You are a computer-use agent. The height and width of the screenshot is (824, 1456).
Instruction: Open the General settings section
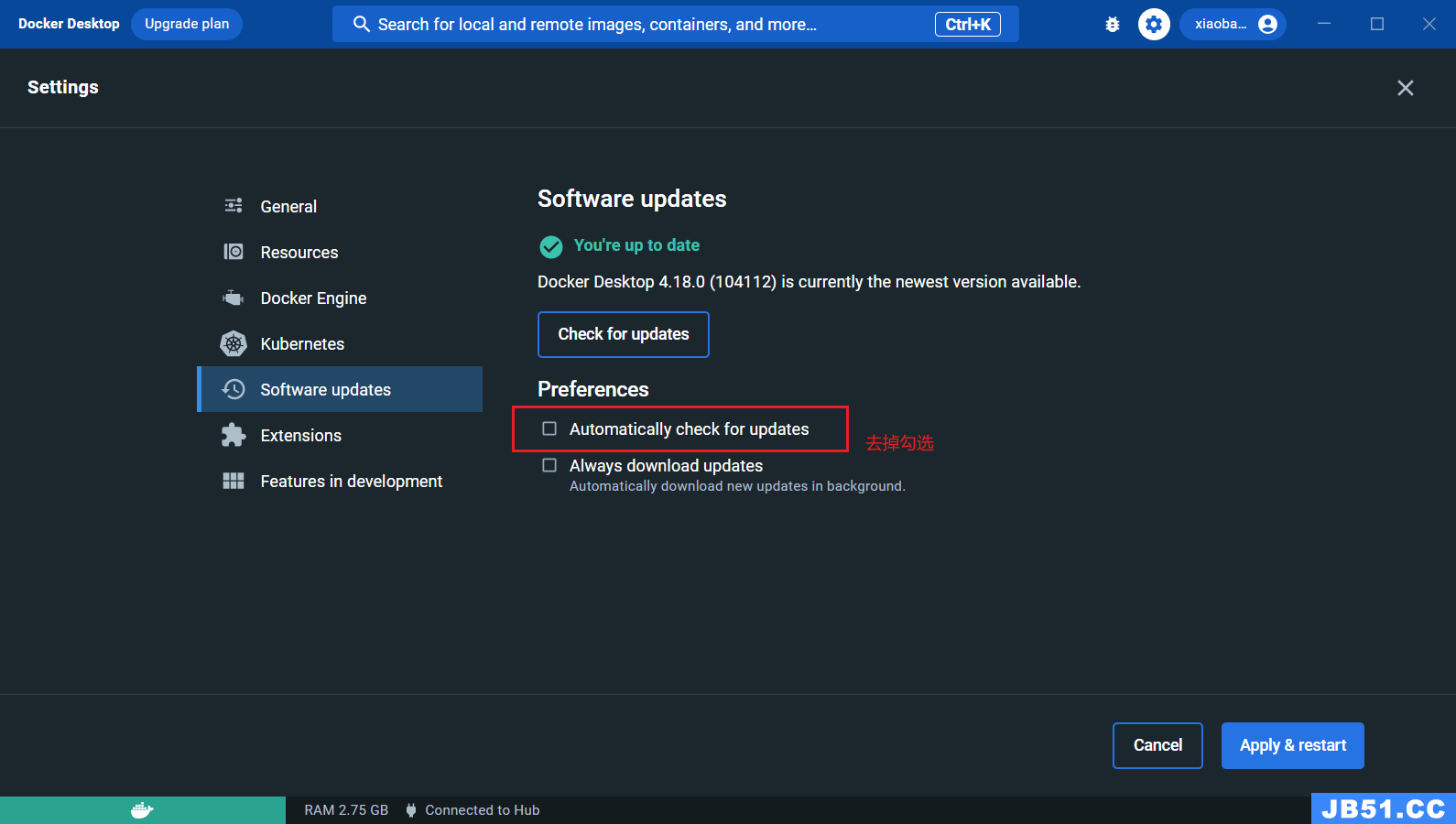pos(340,206)
